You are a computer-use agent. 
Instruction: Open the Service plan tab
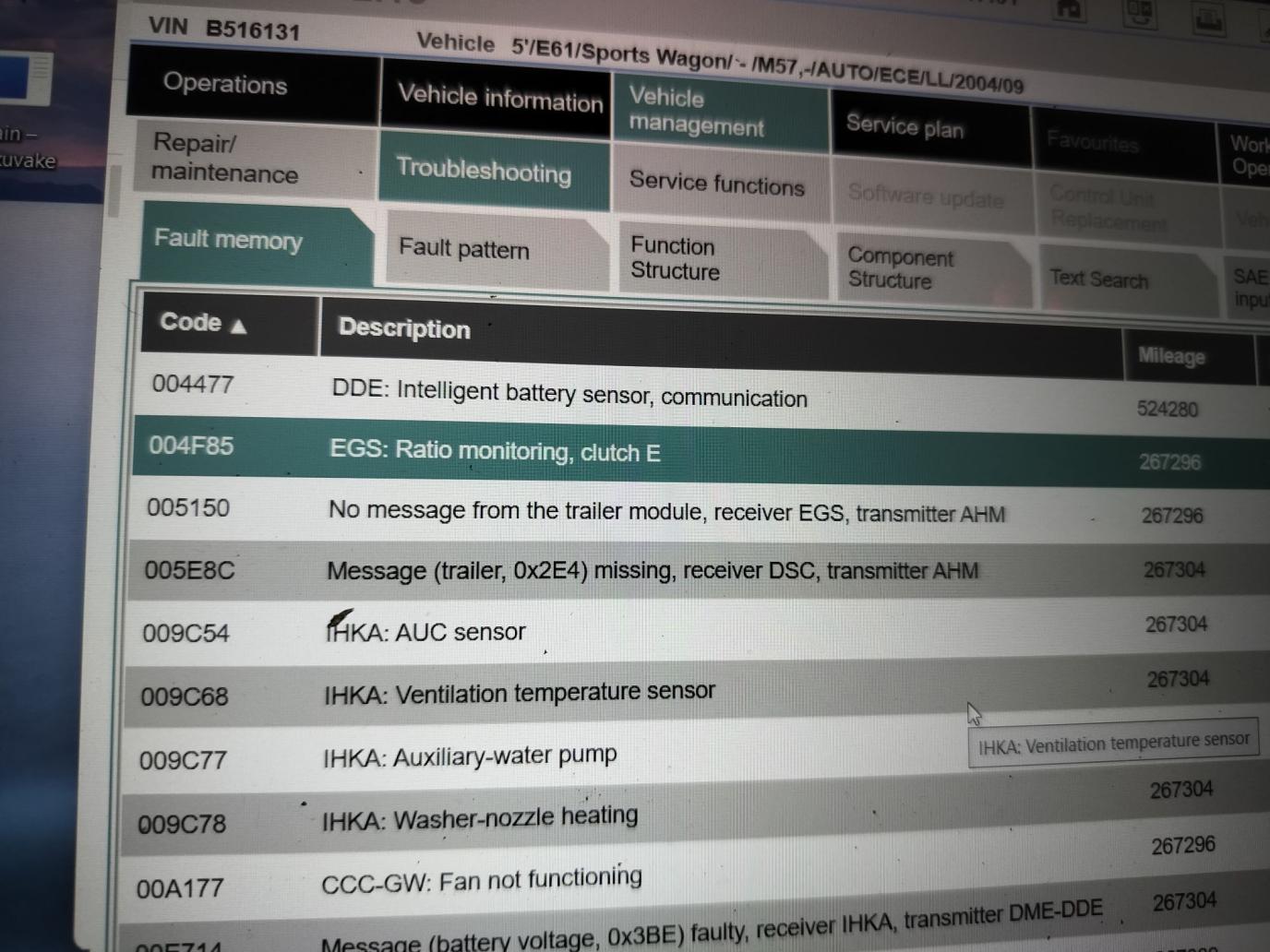(905, 125)
